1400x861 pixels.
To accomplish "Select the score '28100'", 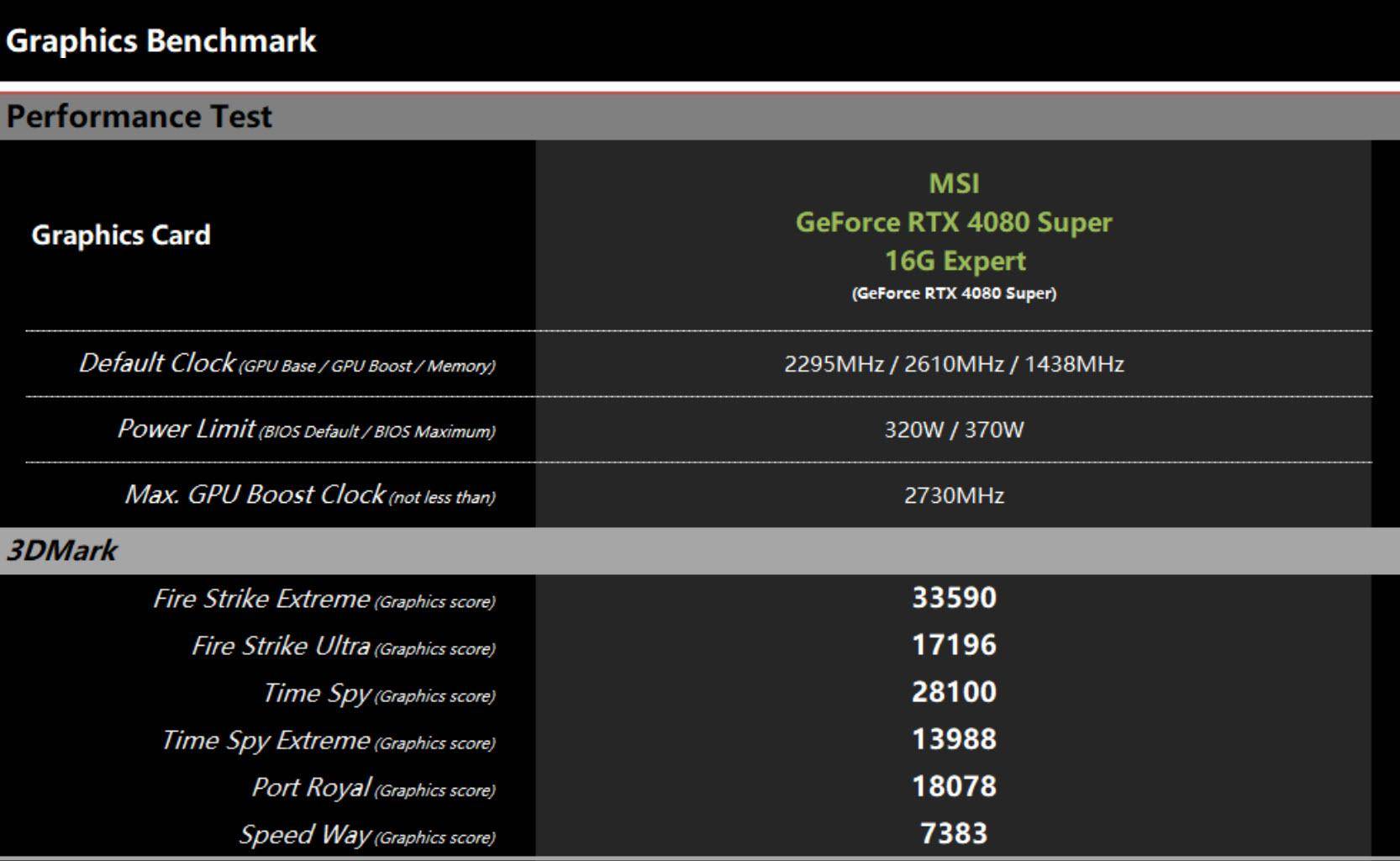I will (x=954, y=692).
